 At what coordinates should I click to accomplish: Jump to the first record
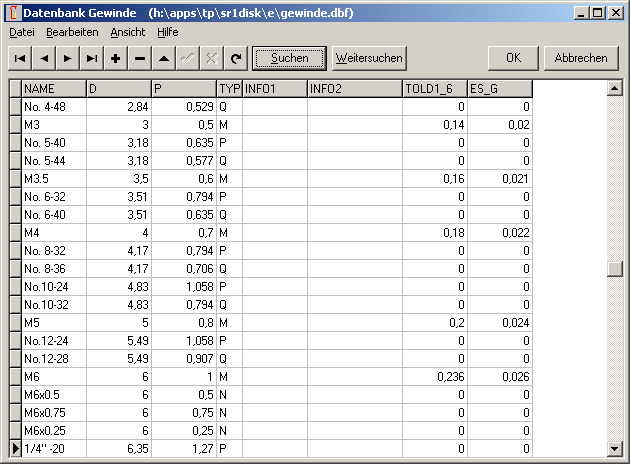point(20,58)
